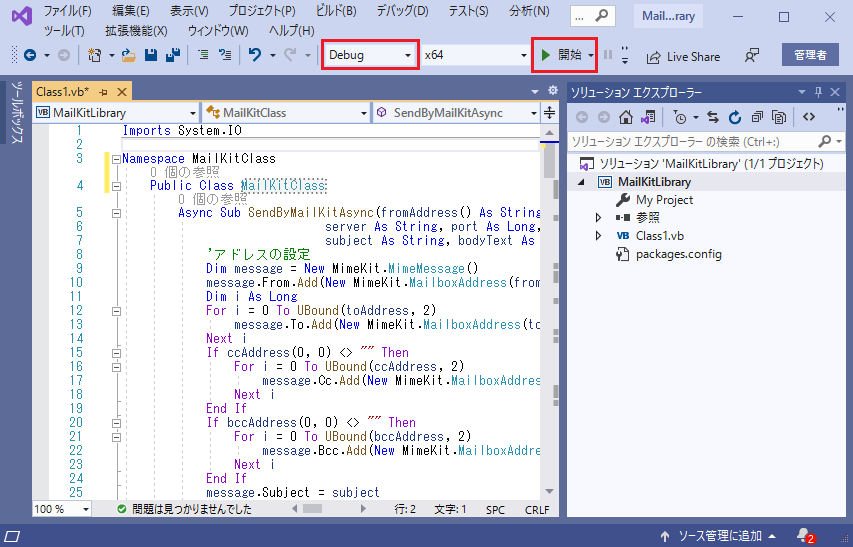The width and height of the screenshot is (853, 547).
Task: Open the 拡張機能(X) menu
Action: click(x=136, y=31)
